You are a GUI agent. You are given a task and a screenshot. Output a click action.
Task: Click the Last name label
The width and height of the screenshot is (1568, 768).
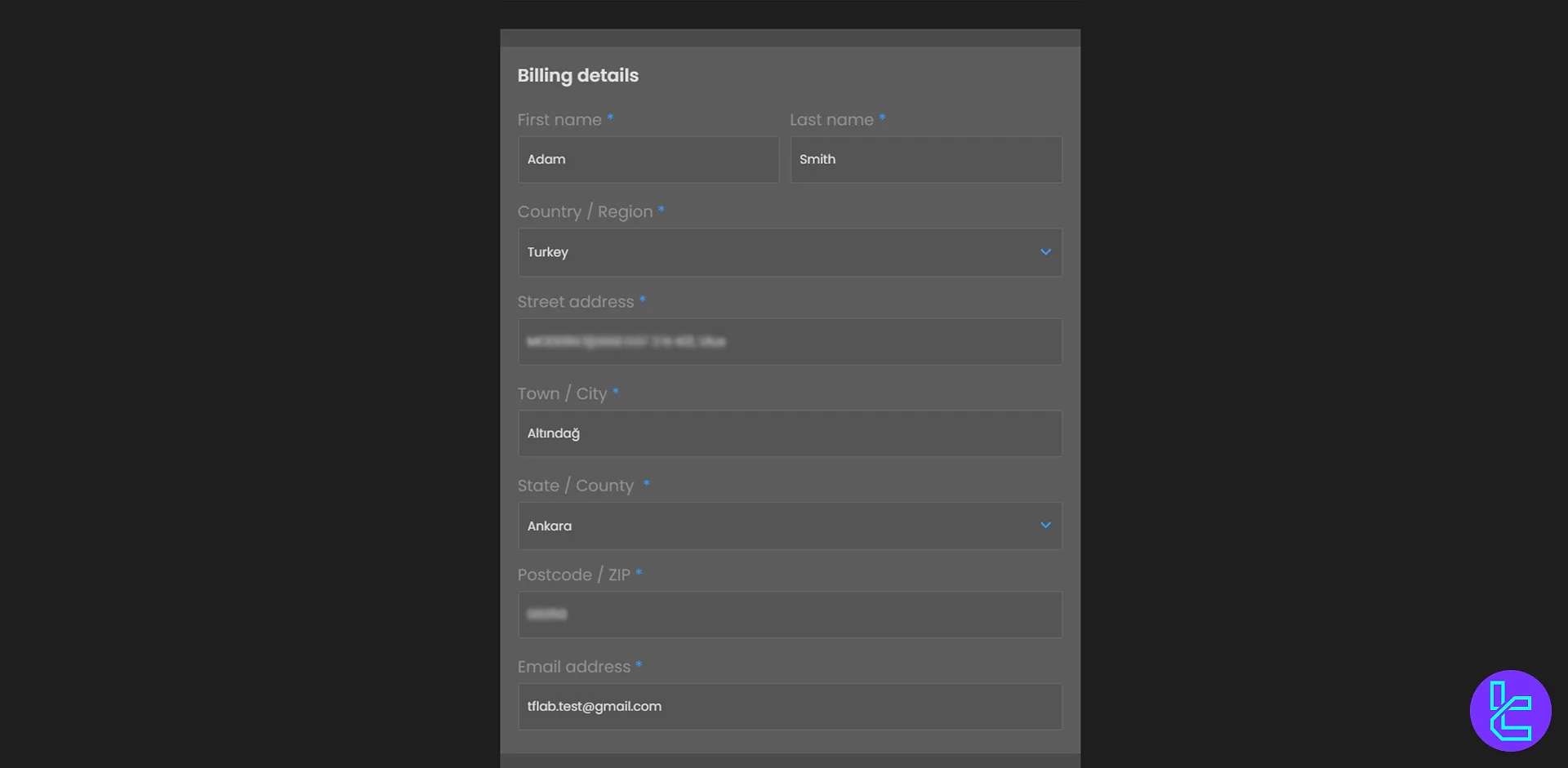[x=831, y=120]
